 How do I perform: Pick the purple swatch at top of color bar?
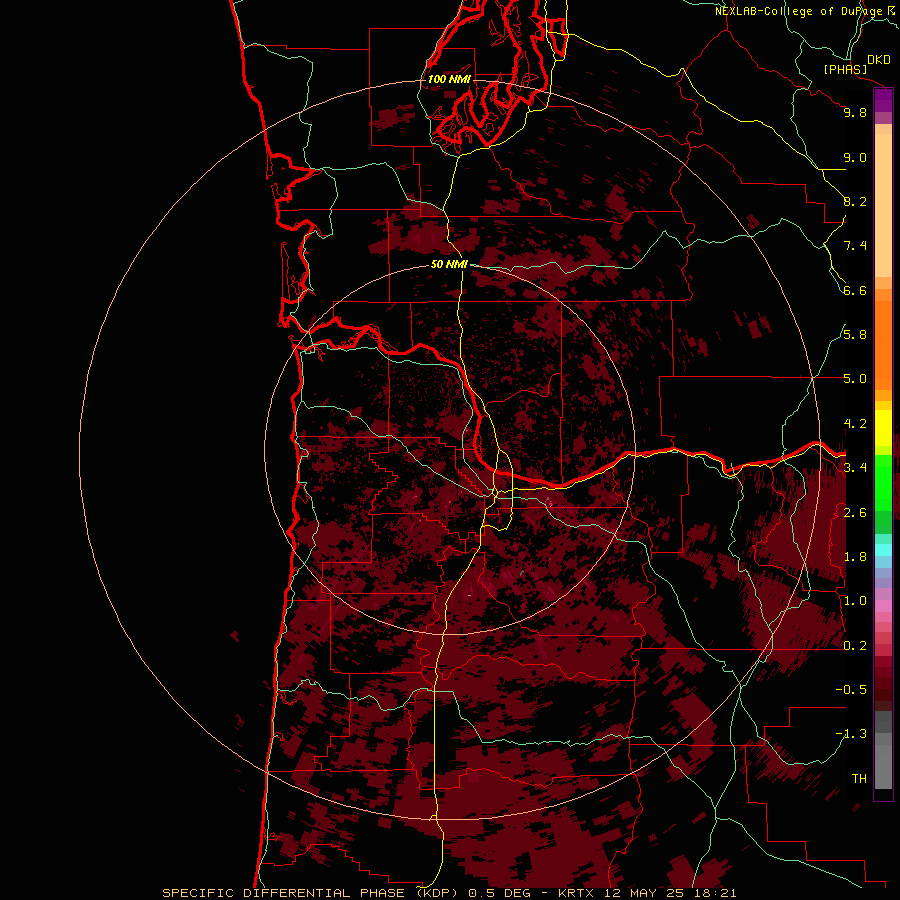883,100
